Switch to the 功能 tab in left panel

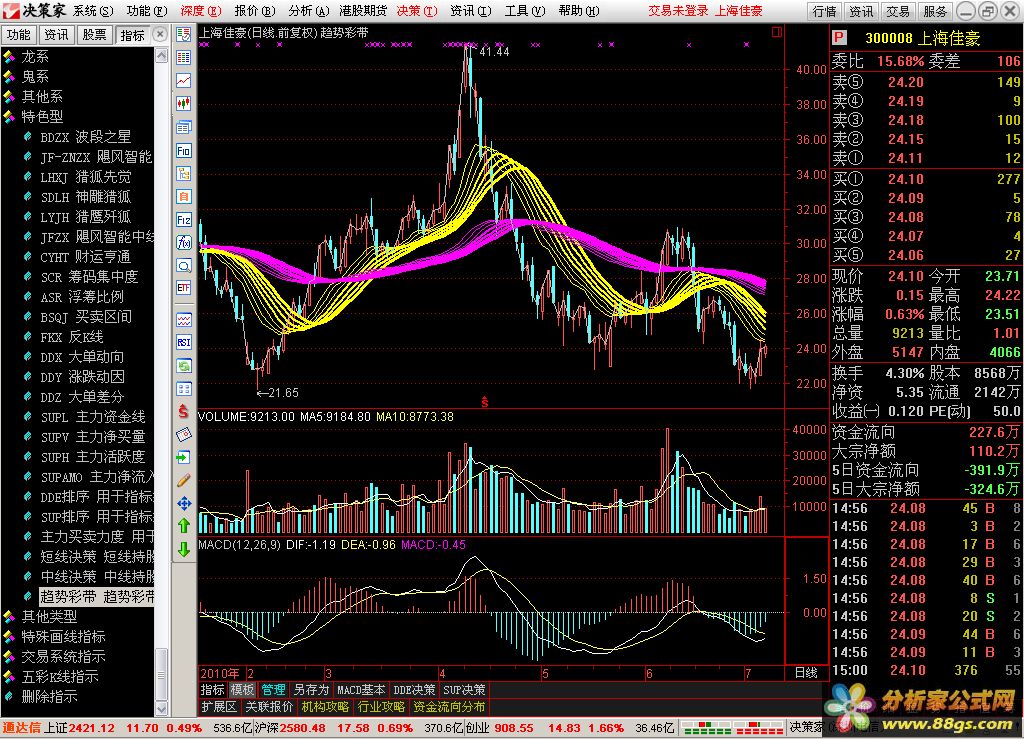pos(19,35)
